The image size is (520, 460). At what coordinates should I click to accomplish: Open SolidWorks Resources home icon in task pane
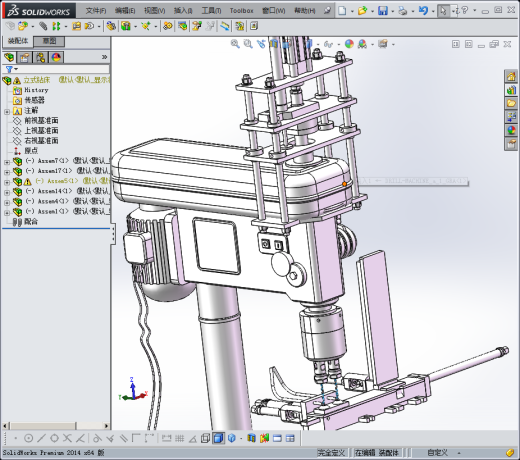click(x=511, y=77)
